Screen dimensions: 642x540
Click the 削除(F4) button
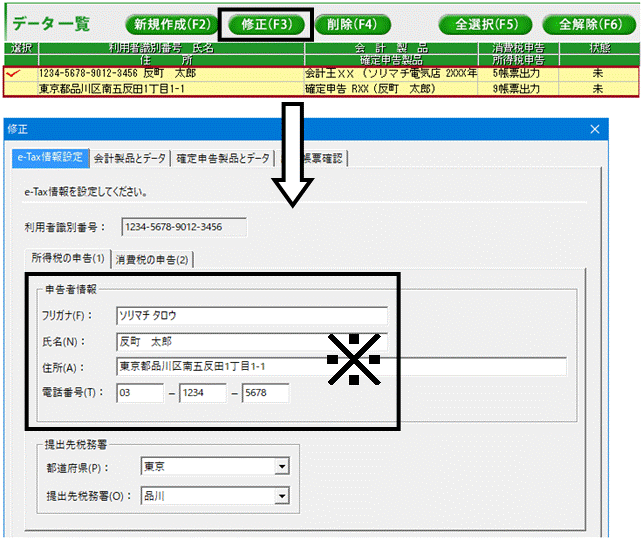(x=352, y=25)
